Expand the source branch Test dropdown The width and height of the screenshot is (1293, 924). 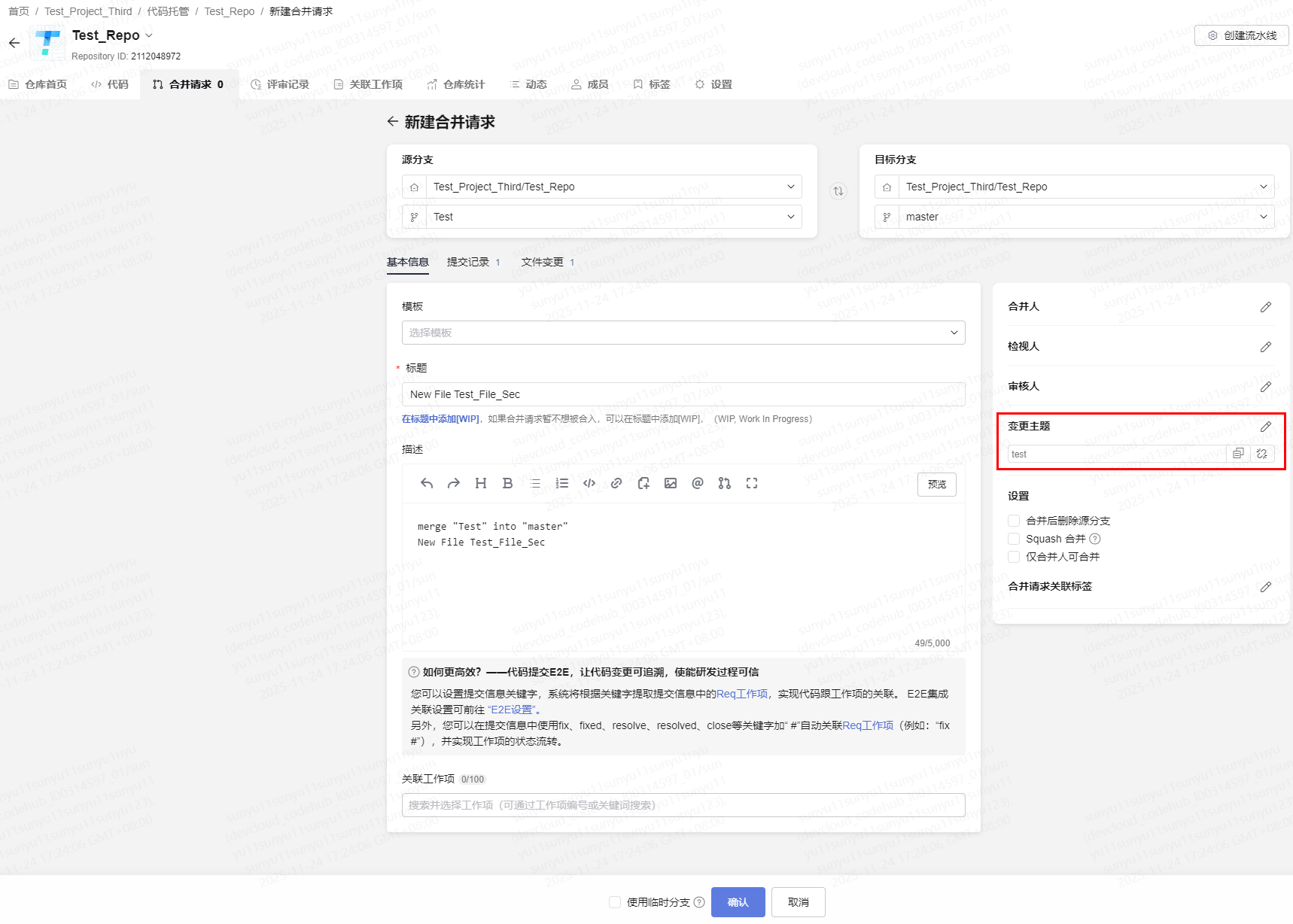tap(613, 217)
